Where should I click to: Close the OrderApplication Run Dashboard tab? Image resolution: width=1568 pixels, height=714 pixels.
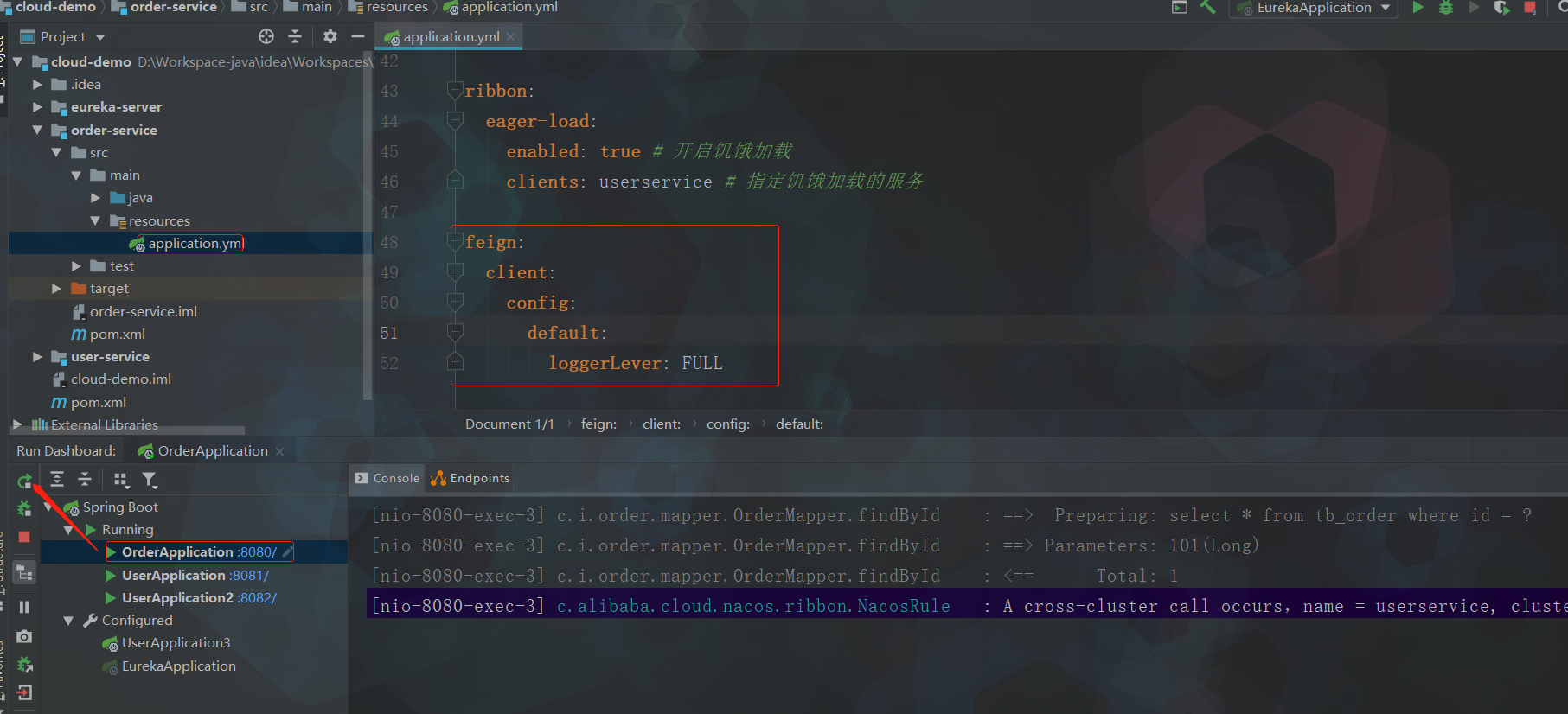pos(279,452)
